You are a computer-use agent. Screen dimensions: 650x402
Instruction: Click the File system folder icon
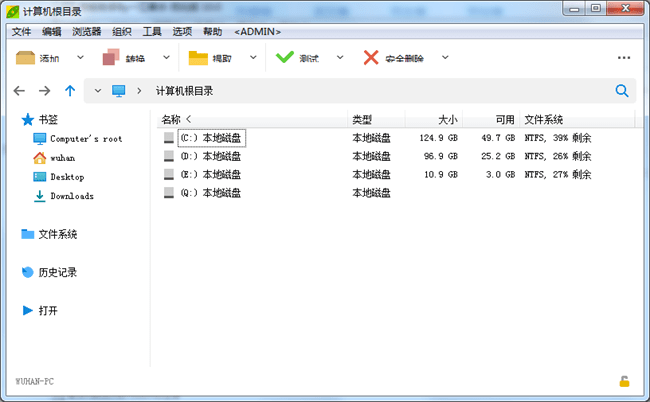point(28,234)
